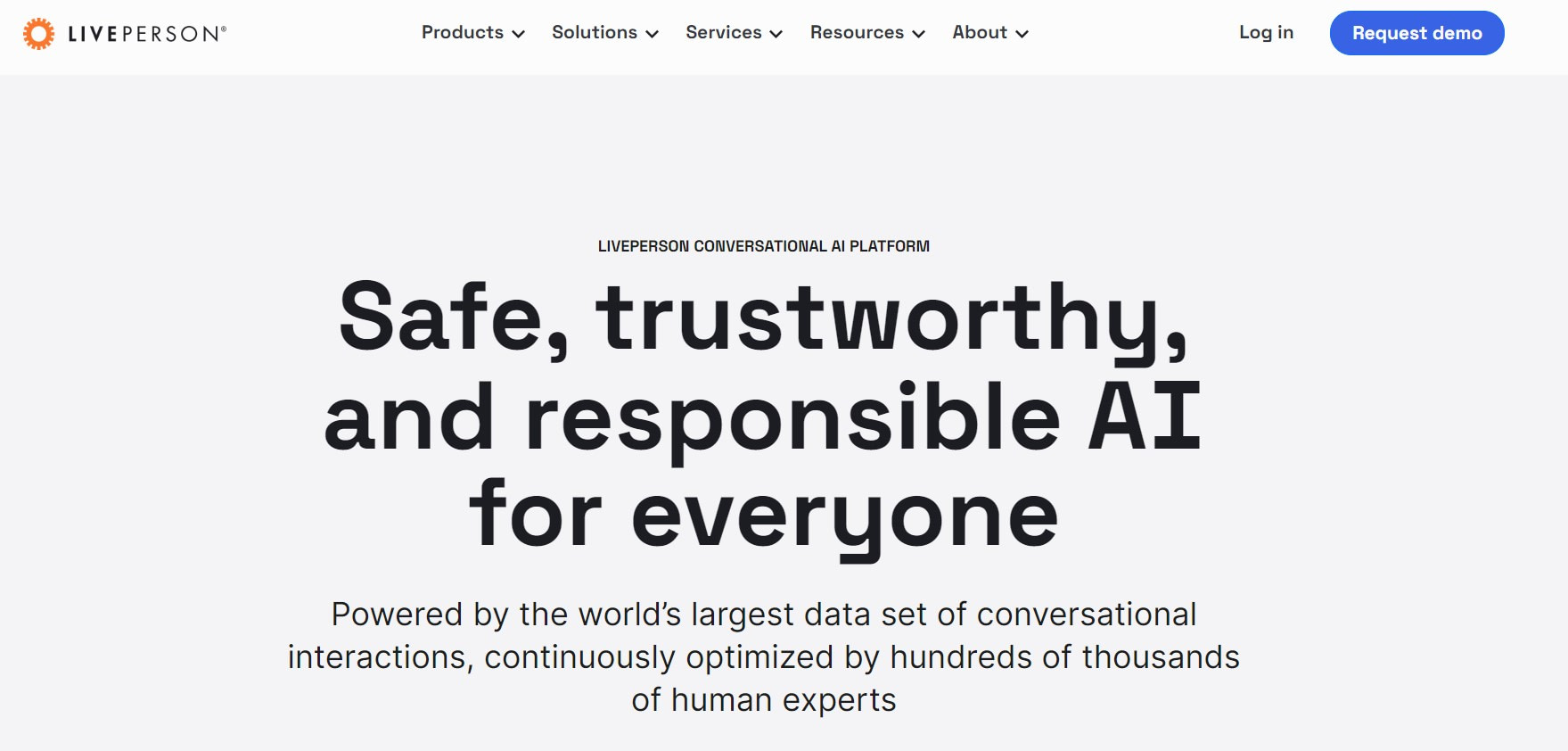Viewport: 1568px width, 751px height.
Task: Click the 'for everyone' headline line
Action: pyautogui.click(x=764, y=517)
